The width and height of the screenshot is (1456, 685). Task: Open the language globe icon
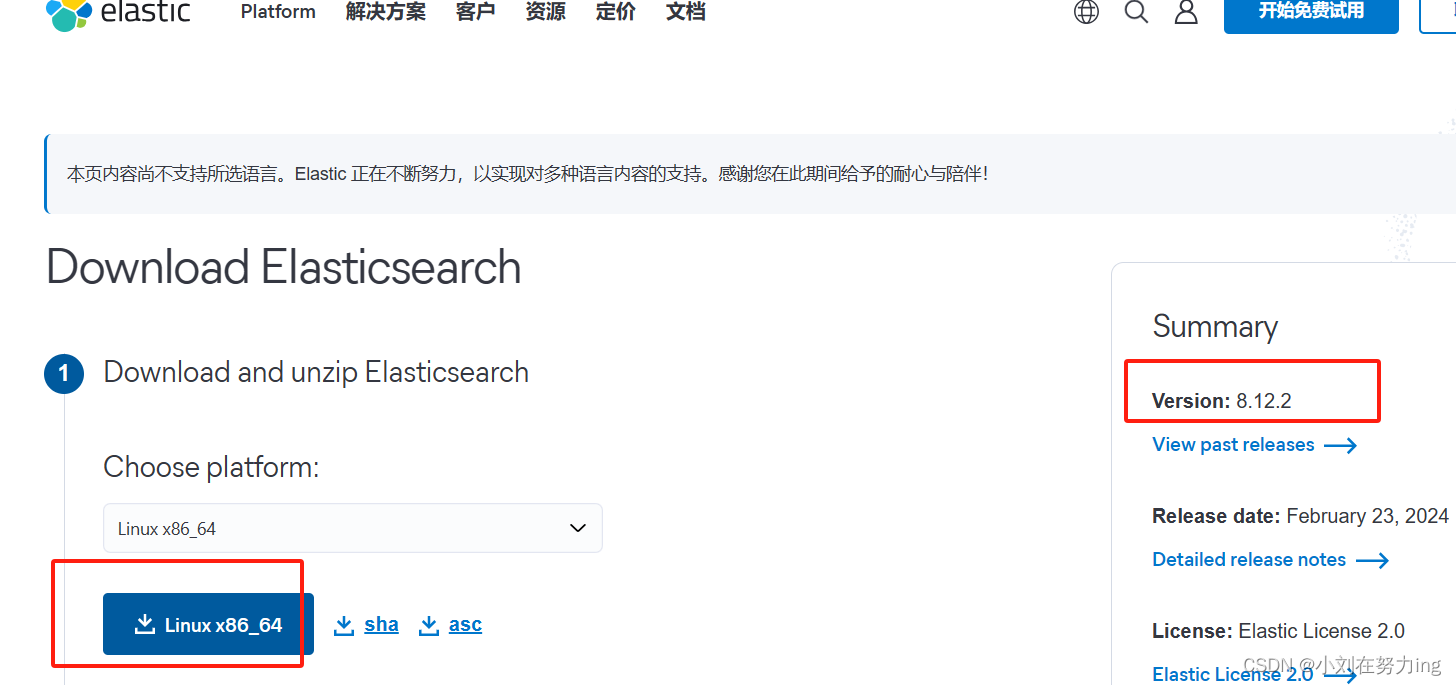[x=1086, y=12]
